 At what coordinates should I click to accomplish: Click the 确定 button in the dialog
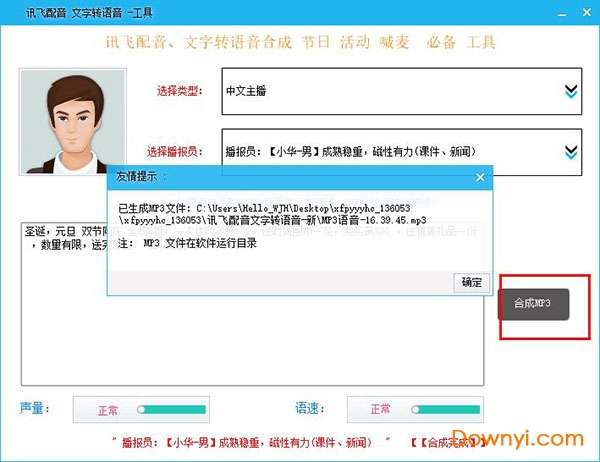coord(471,282)
